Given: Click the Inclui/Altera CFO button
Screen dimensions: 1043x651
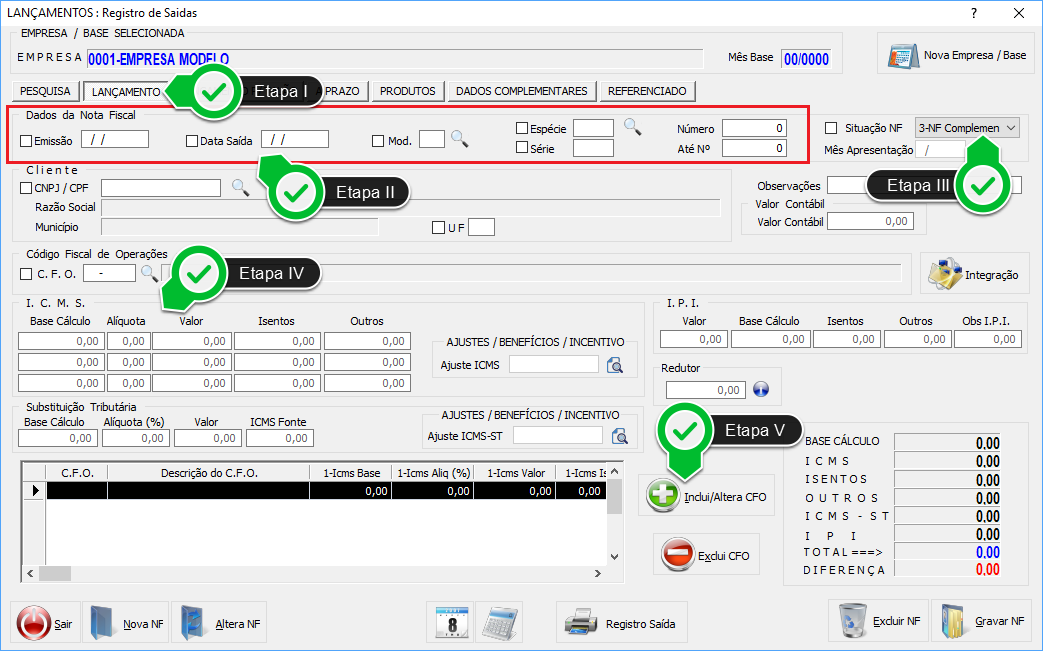Looking at the screenshot, I should click(707, 496).
